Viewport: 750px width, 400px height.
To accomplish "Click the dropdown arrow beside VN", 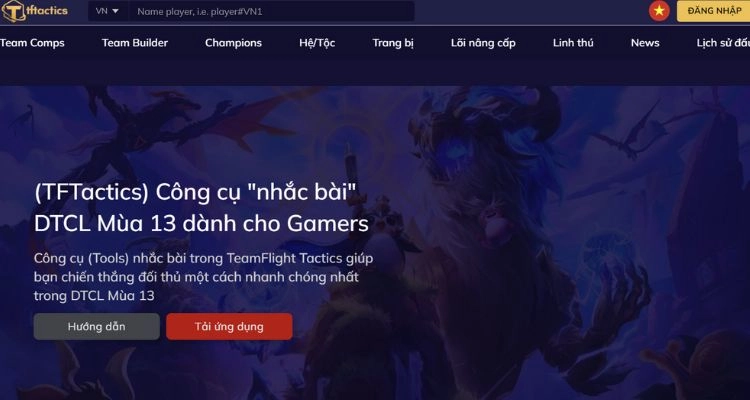I will tap(115, 11).
